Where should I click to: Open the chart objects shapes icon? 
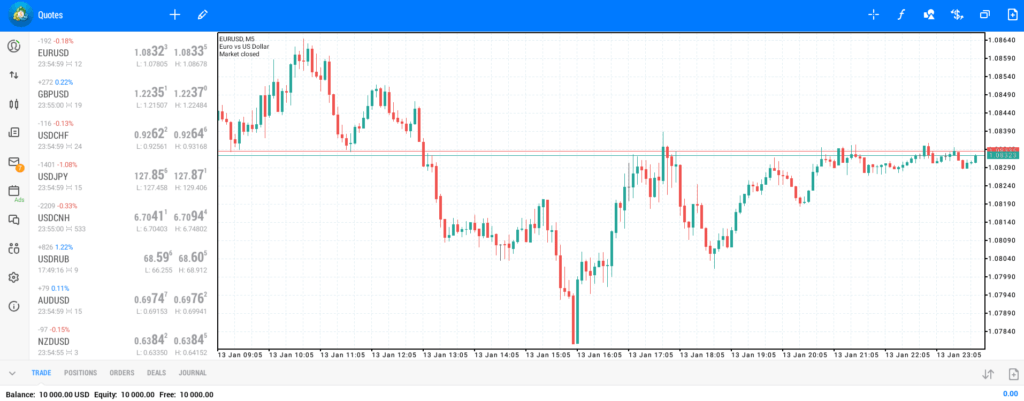tap(929, 14)
